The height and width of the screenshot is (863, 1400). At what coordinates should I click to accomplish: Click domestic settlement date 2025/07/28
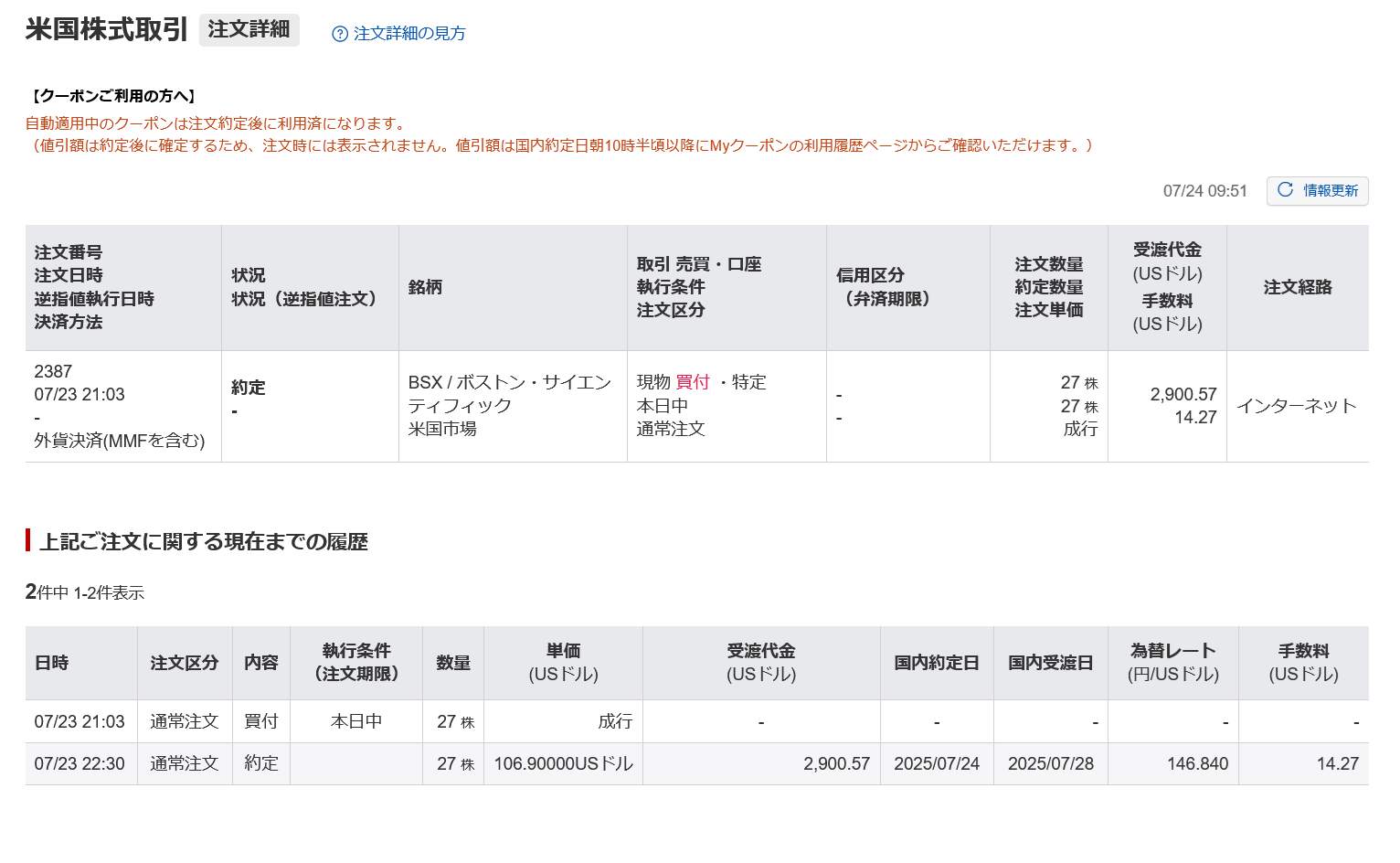[1051, 763]
